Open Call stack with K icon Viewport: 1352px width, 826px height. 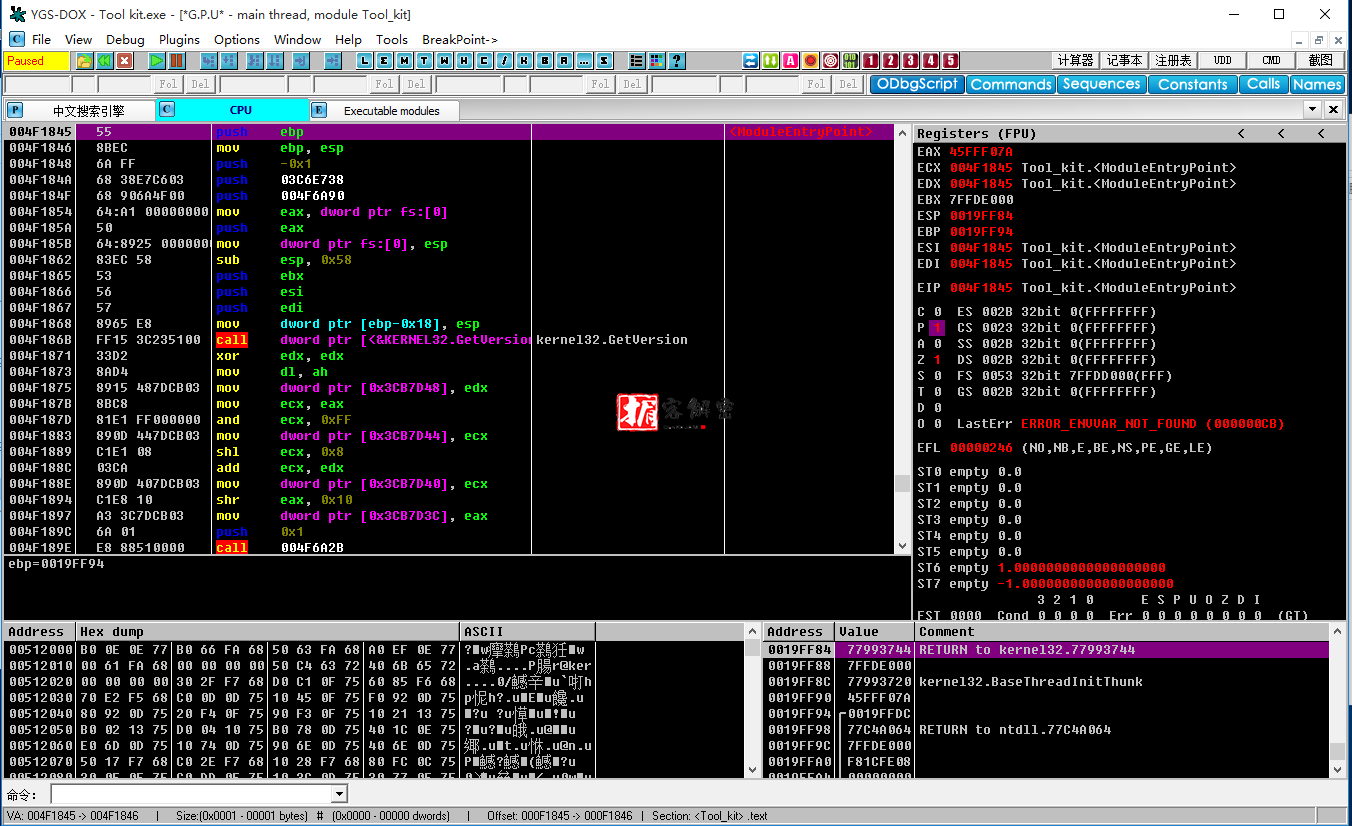click(524, 61)
